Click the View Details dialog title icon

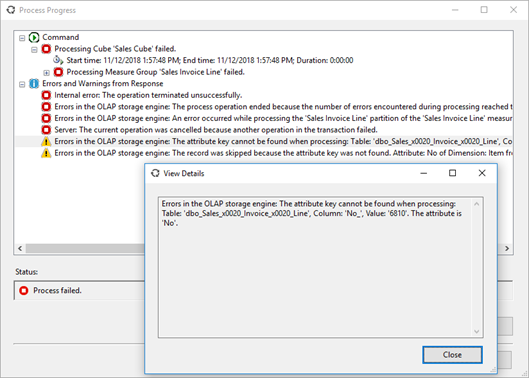(155, 173)
